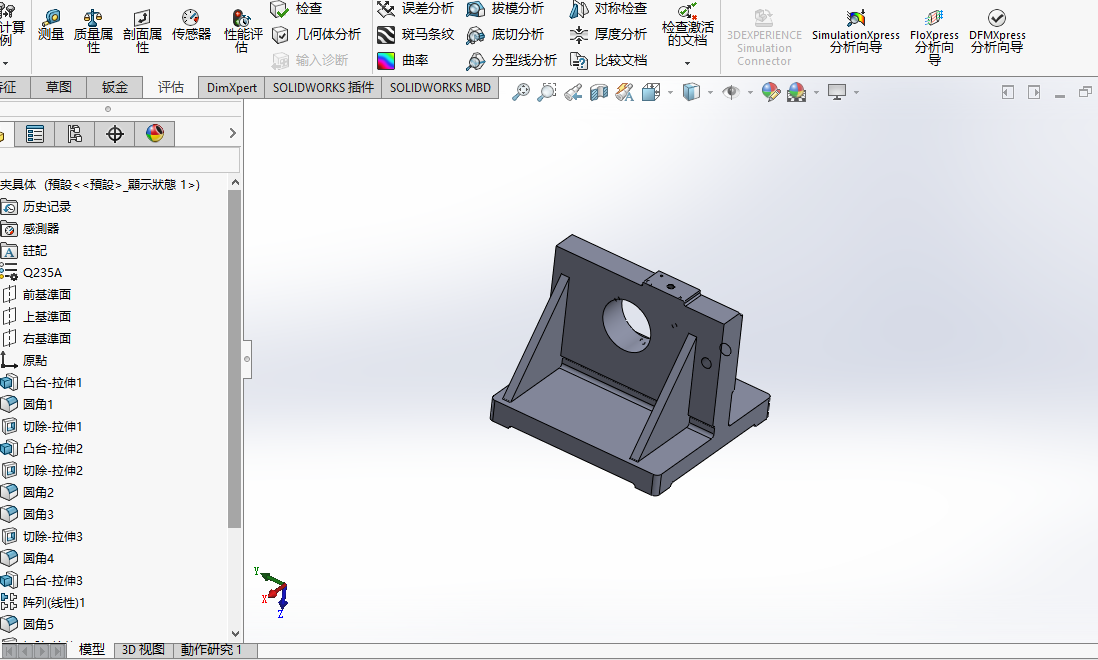This screenshot has height=660, width=1098.
Task: Expand feature manager tabs chevron
Action: pyautogui.click(x=233, y=133)
